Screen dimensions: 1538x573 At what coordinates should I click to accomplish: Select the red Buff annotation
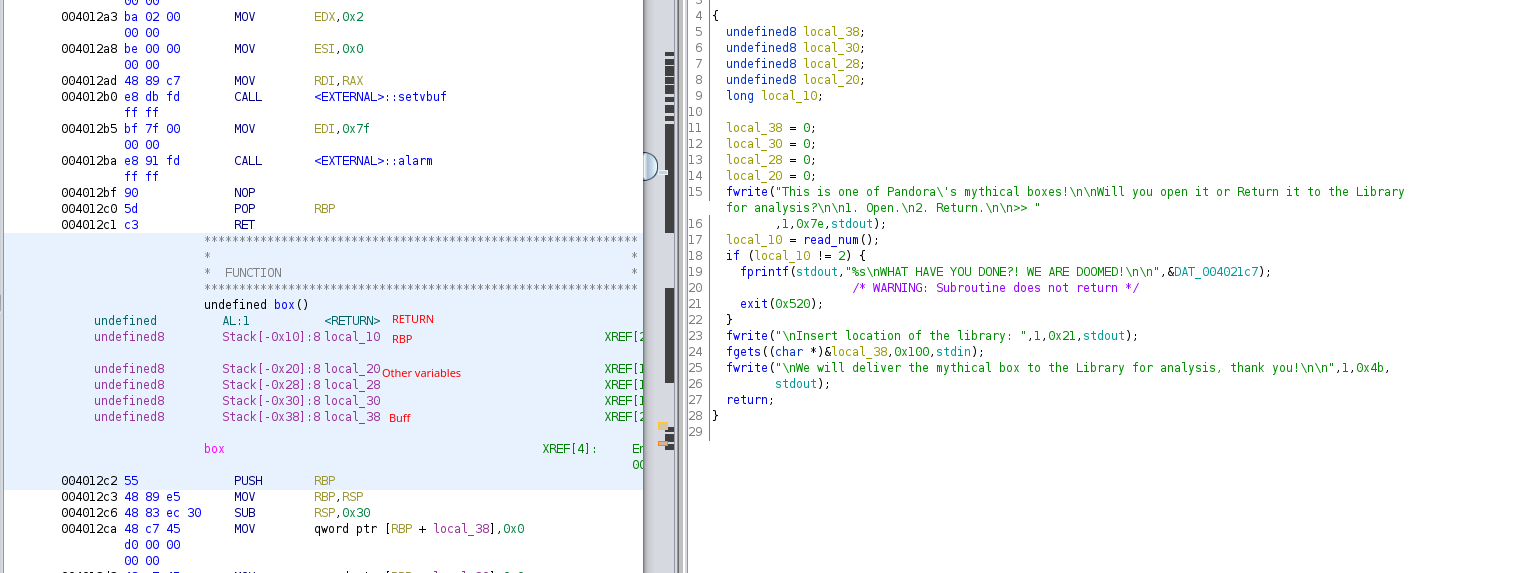[x=399, y=418]
